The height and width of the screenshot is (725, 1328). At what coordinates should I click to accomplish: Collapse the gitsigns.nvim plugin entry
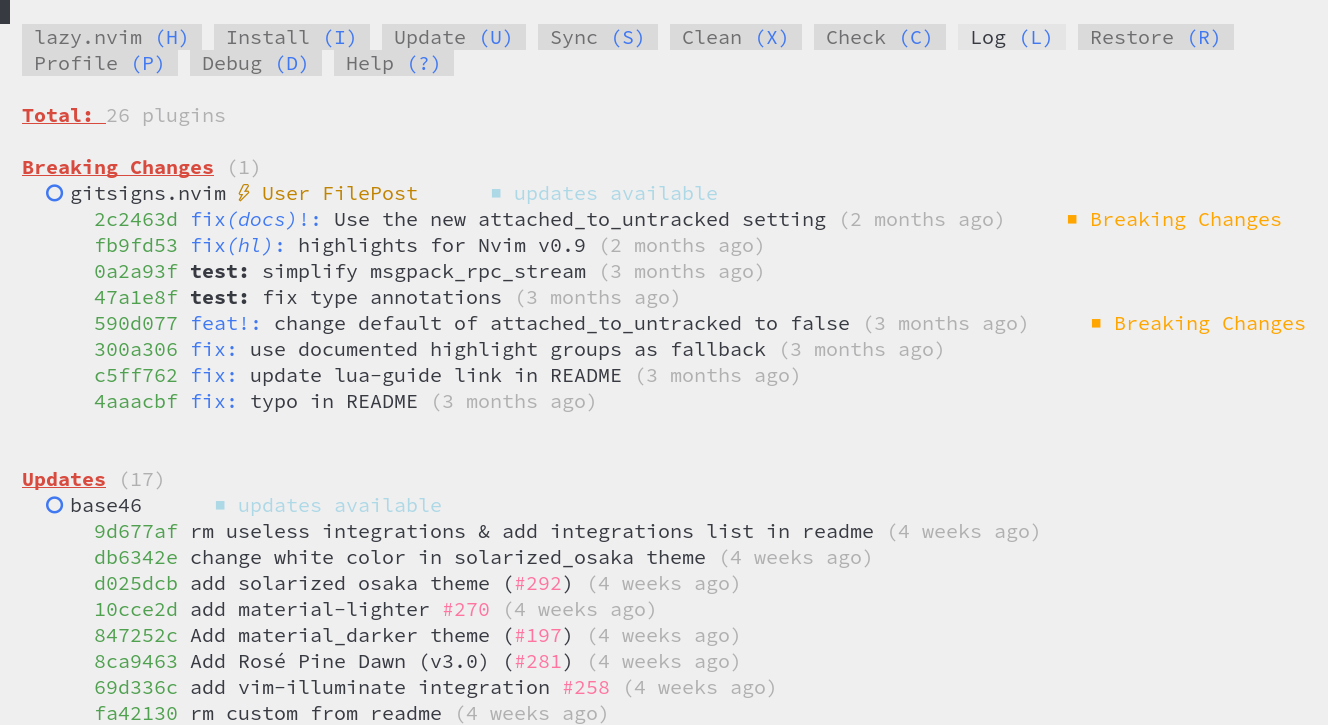coord(147,194)
